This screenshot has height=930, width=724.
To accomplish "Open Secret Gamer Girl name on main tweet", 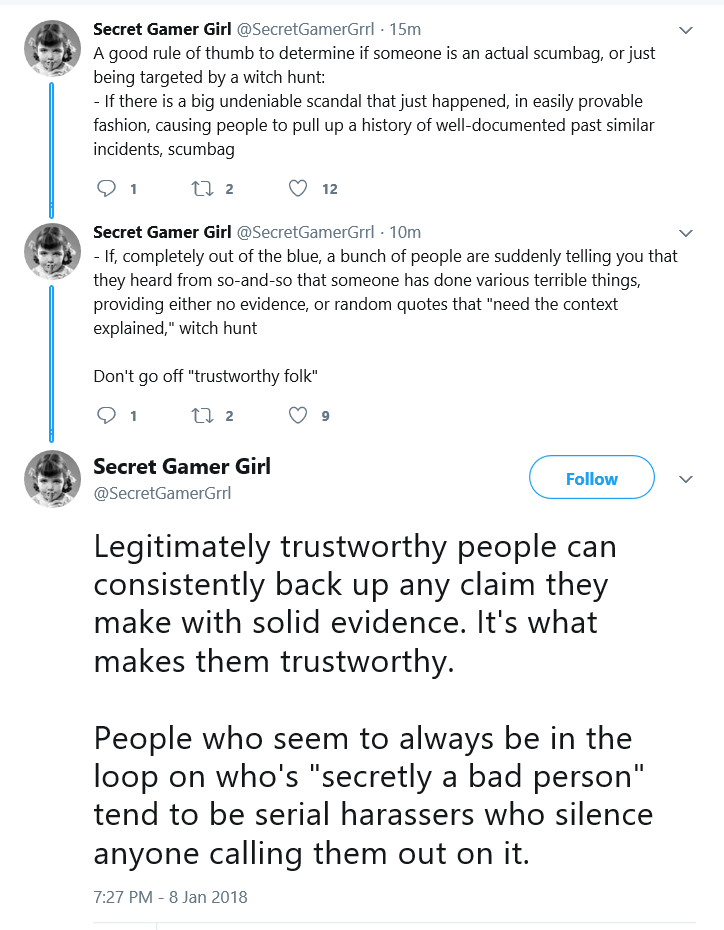I will (181, 466).
